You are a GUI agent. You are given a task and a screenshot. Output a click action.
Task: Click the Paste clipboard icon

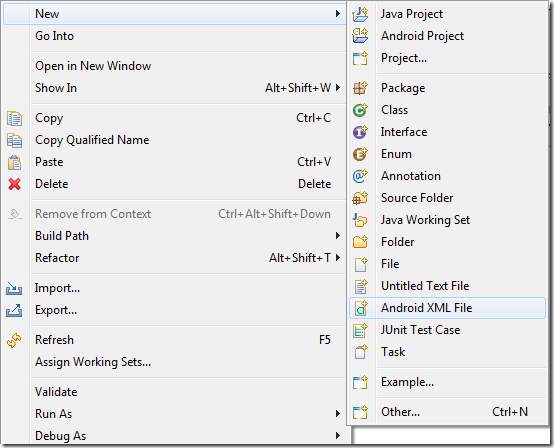coord(14,163)
